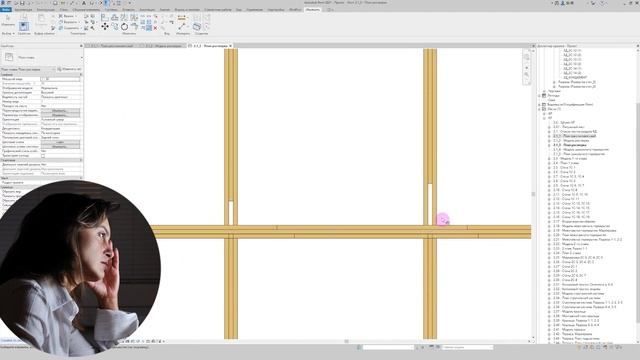Click second Edit button for display options
Image resolution: width=640 pixels, height=360 pixels.
[60, 115]
